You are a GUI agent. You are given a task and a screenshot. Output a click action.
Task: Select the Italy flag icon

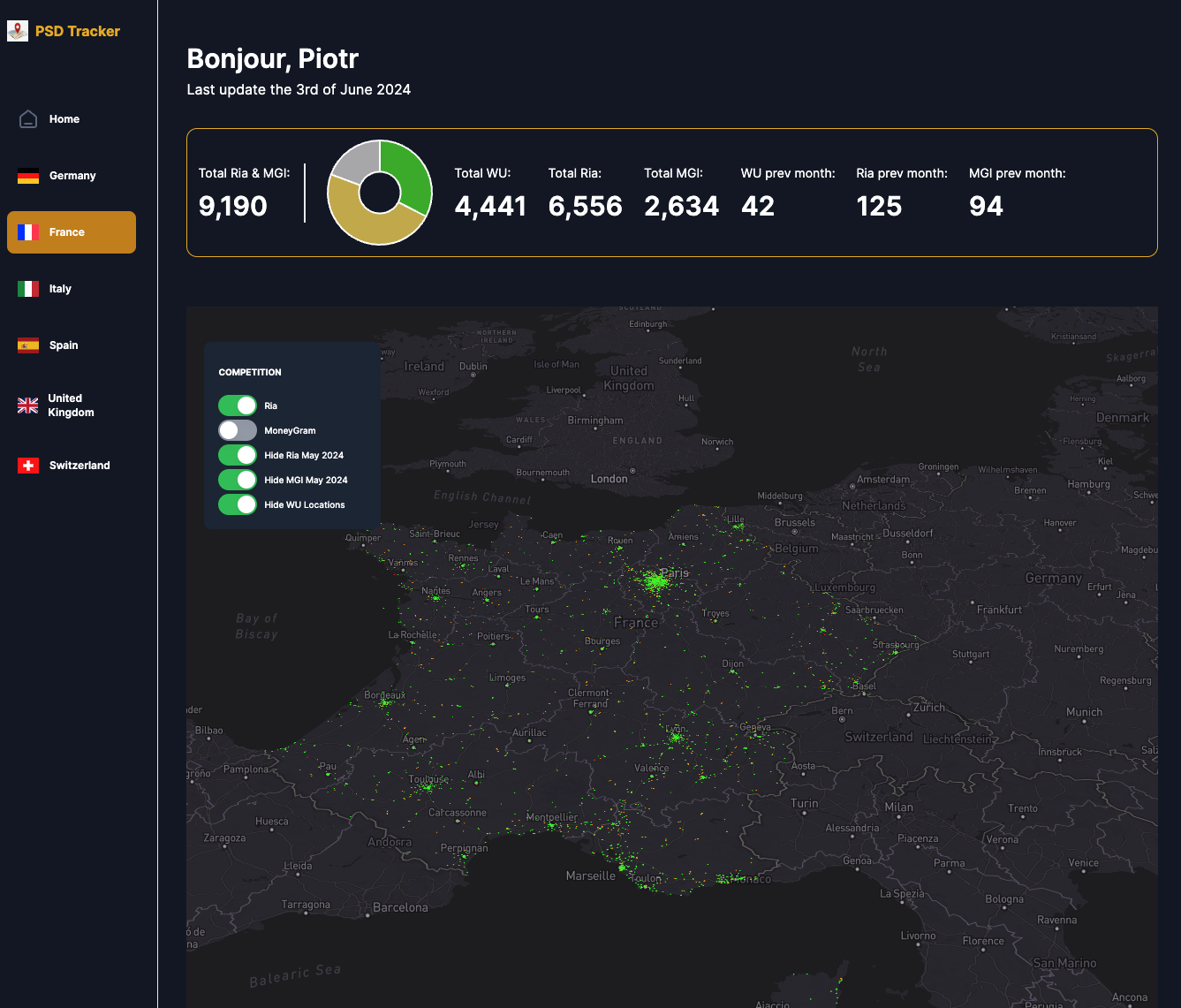(x=28, y=289)
